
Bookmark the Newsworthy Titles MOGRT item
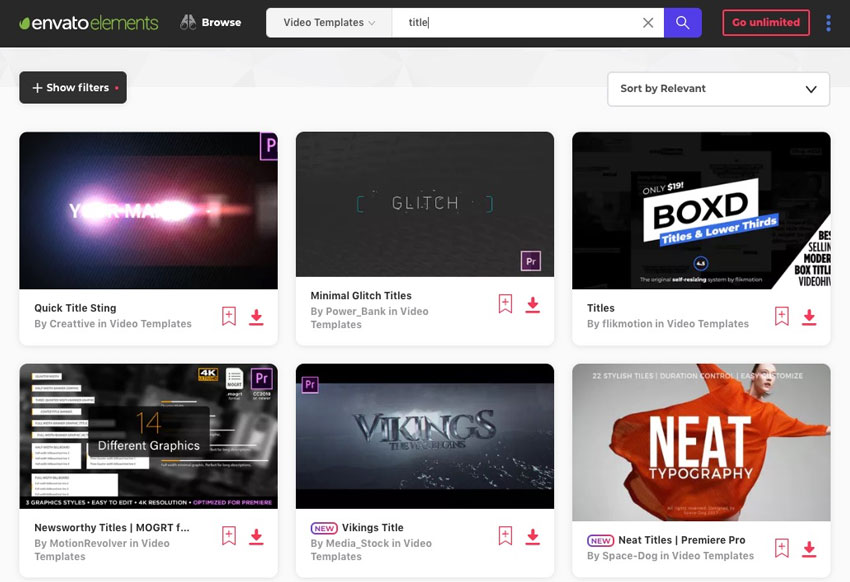pos(229,537)
